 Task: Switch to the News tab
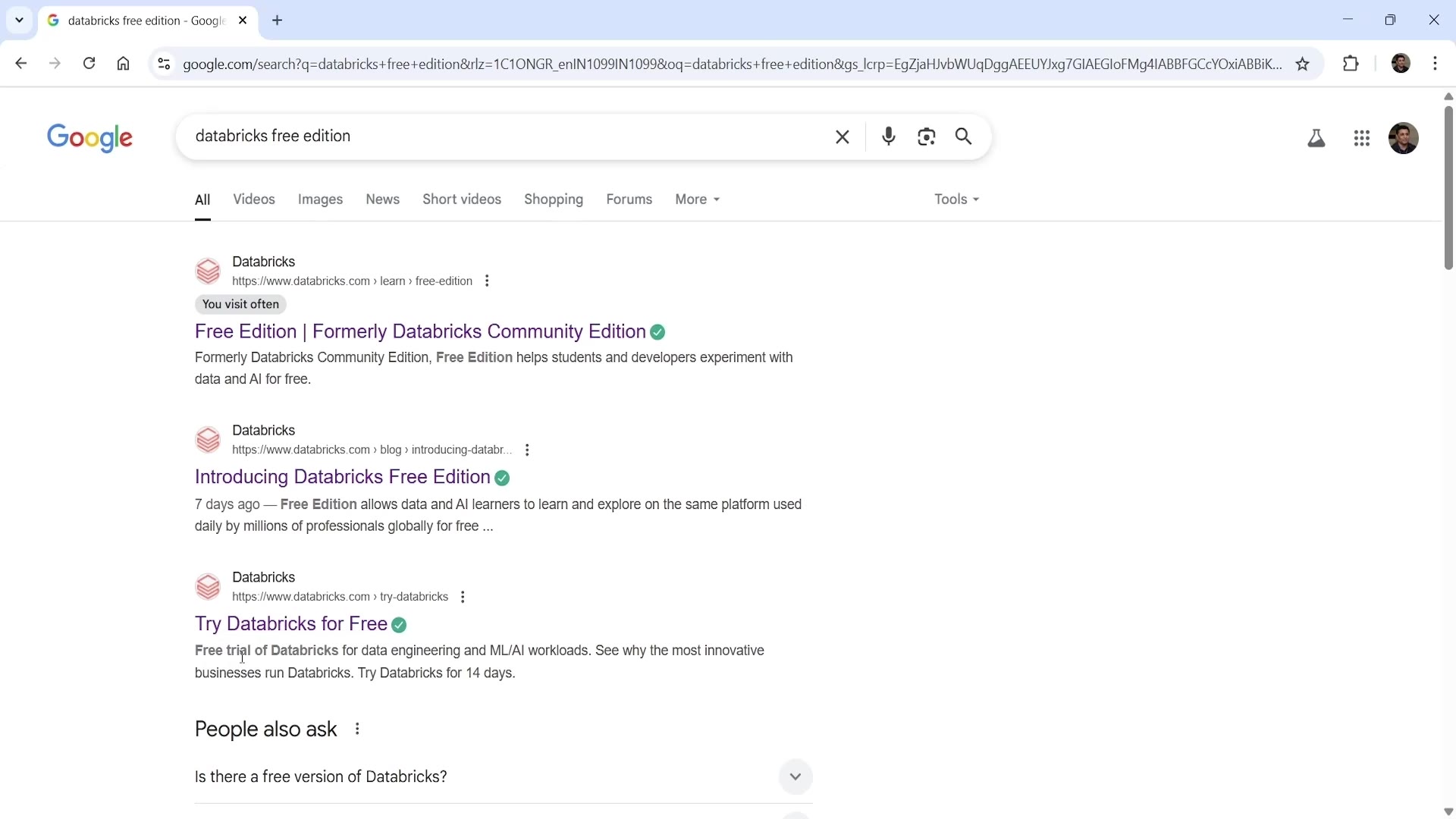coord(383,200)
